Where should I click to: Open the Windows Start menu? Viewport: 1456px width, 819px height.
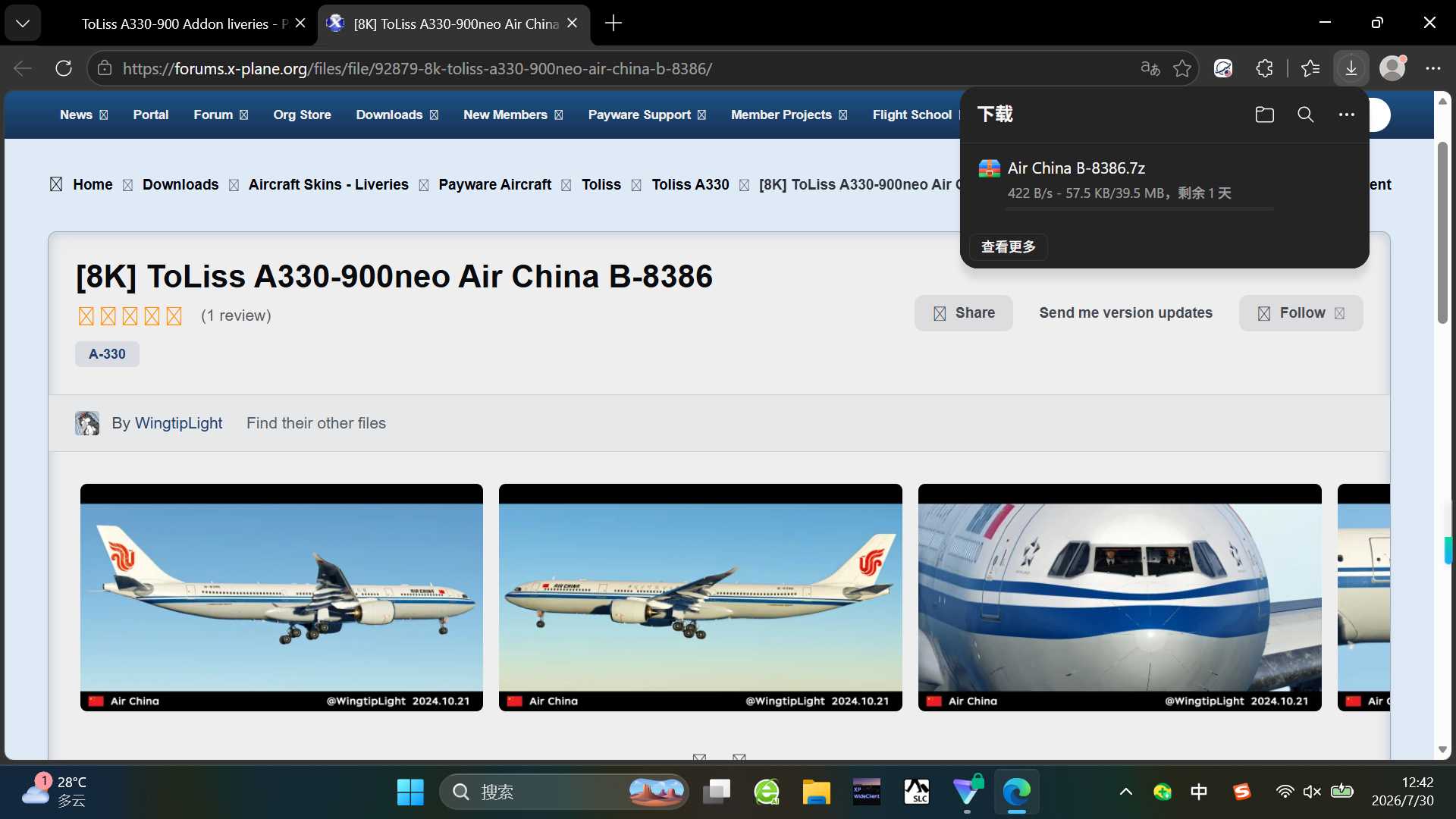click(410, 792)
